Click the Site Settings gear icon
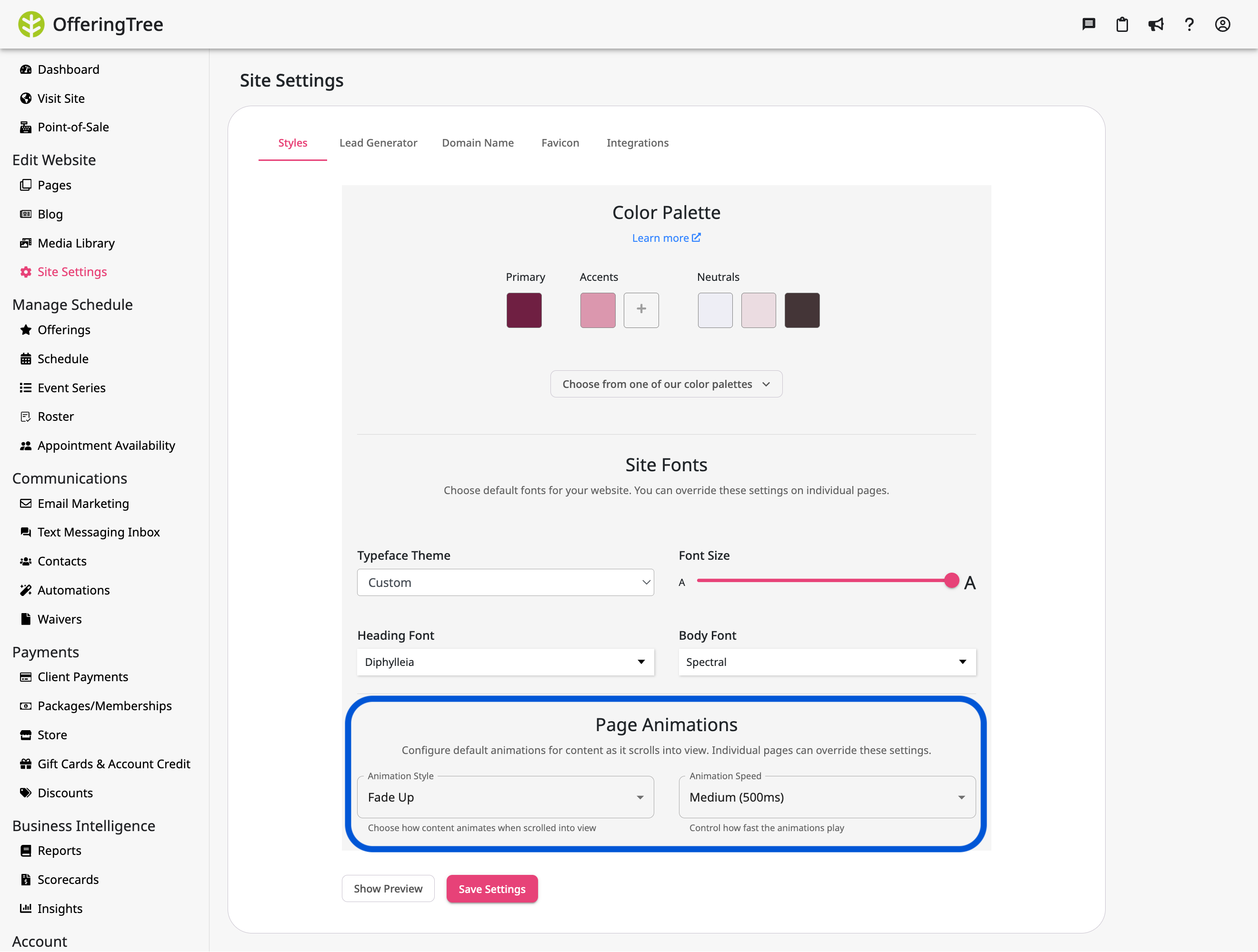The image size is (1258, 952). pos(26,272)
